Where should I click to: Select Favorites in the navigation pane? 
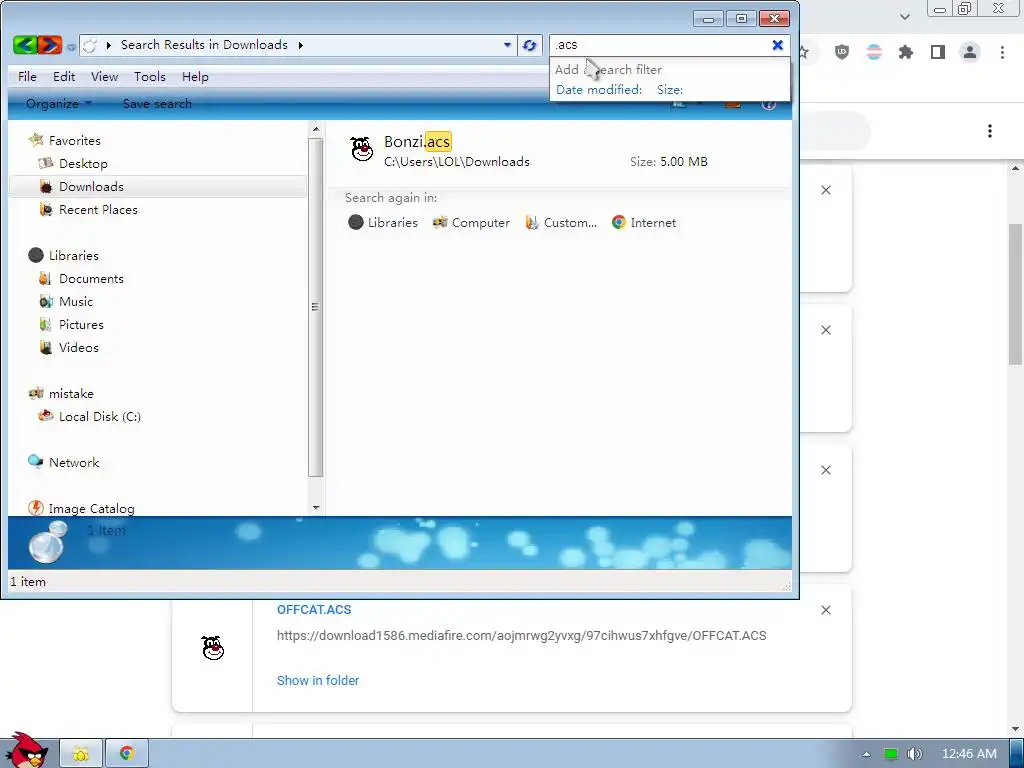click(74, 140)
